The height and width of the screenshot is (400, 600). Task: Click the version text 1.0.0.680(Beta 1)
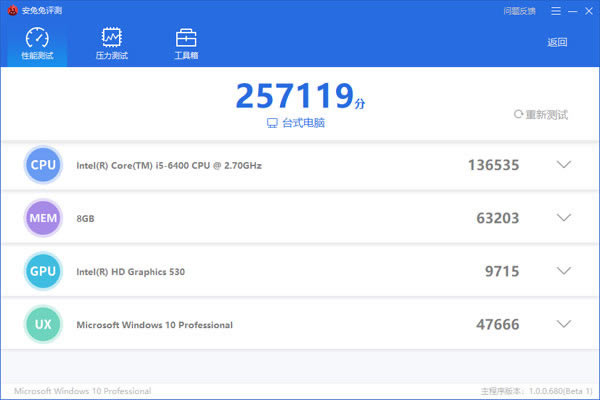[x=561, y=391]
